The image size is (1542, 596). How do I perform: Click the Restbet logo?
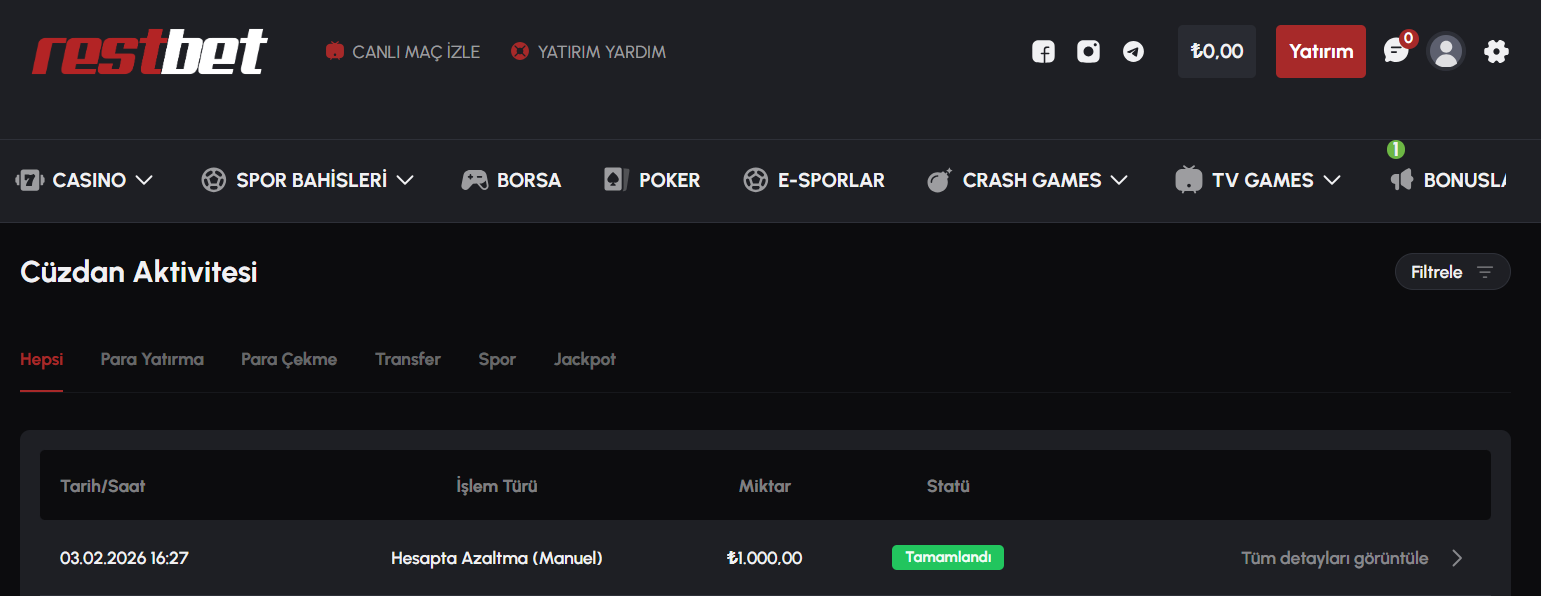150,52
